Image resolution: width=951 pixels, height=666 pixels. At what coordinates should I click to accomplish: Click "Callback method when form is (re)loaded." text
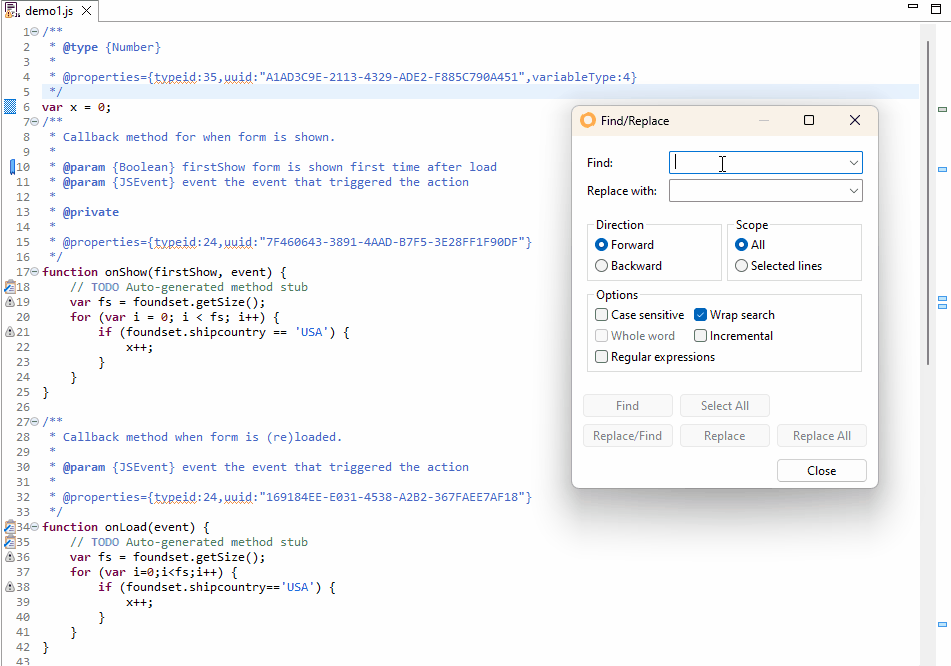tap(203, 437)
